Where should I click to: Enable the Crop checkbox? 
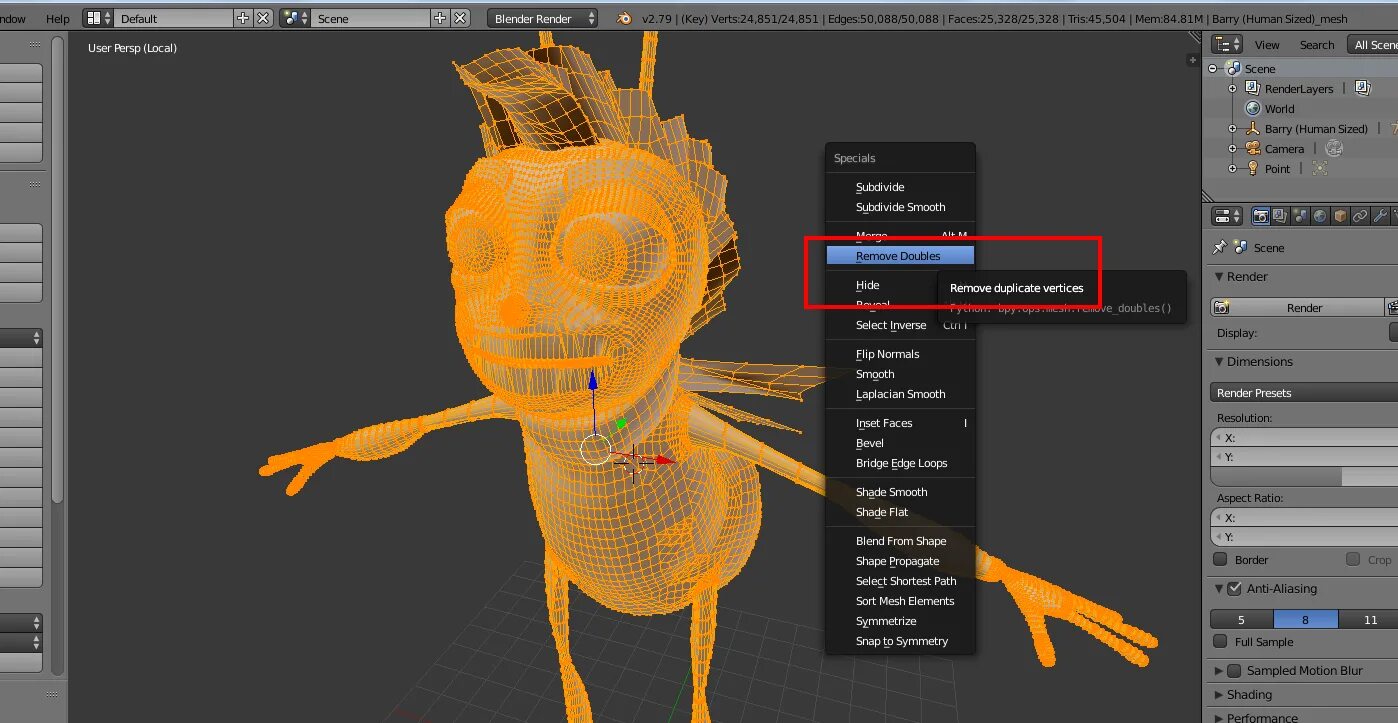tap(1353, 559)
